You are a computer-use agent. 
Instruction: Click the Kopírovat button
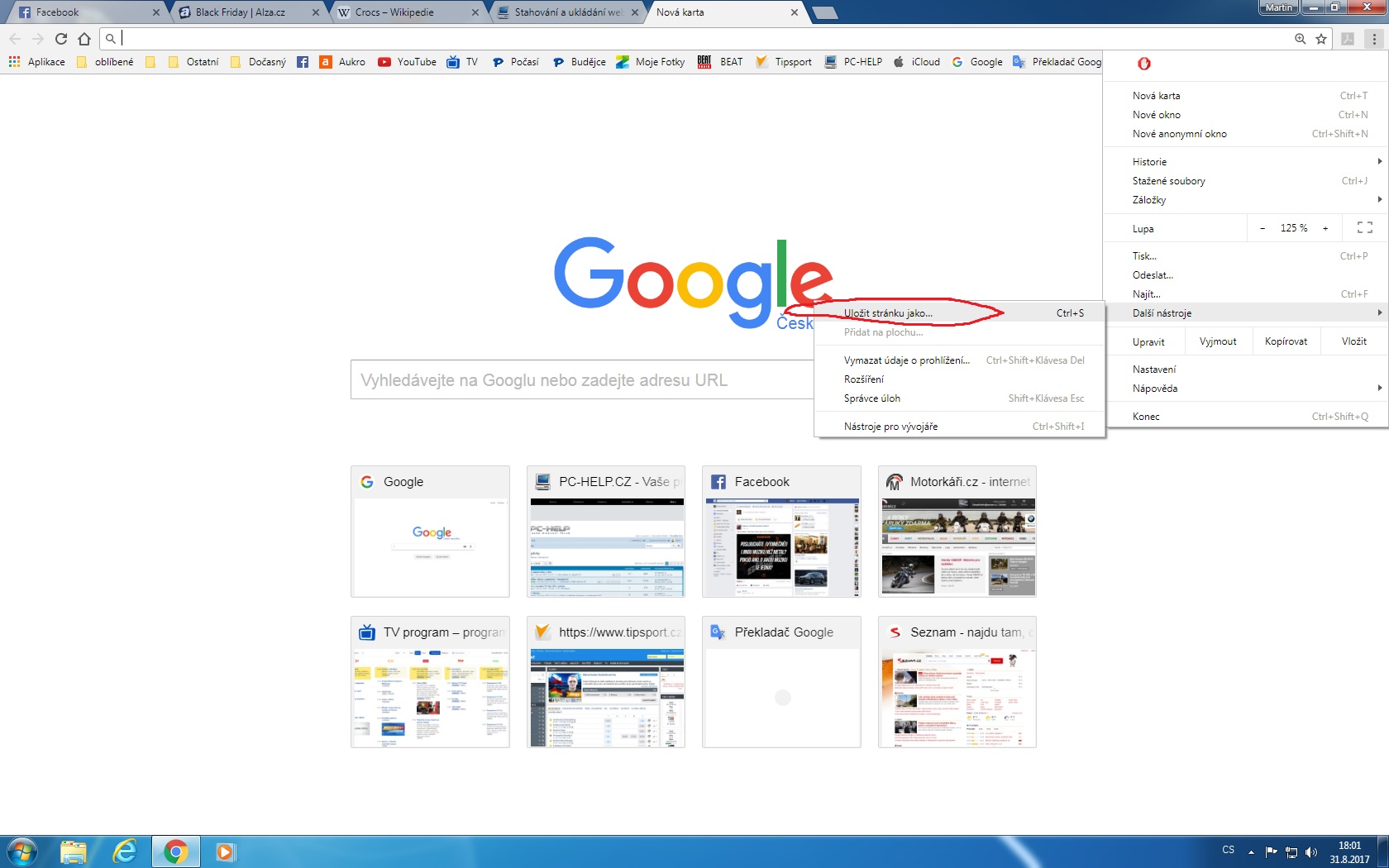[x=1286, y=341]
